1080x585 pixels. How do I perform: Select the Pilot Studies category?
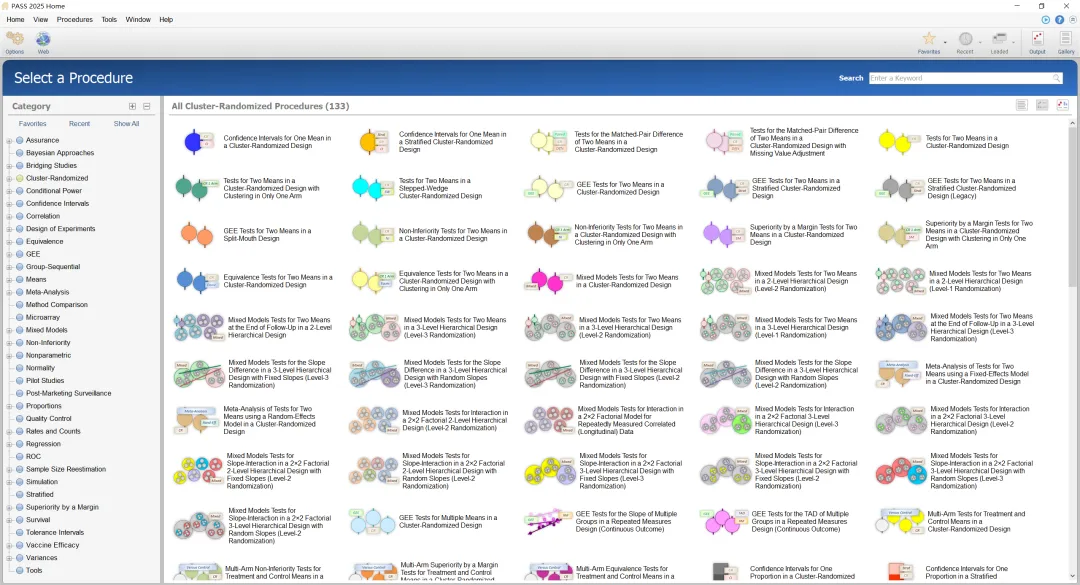tap(45, 380)
